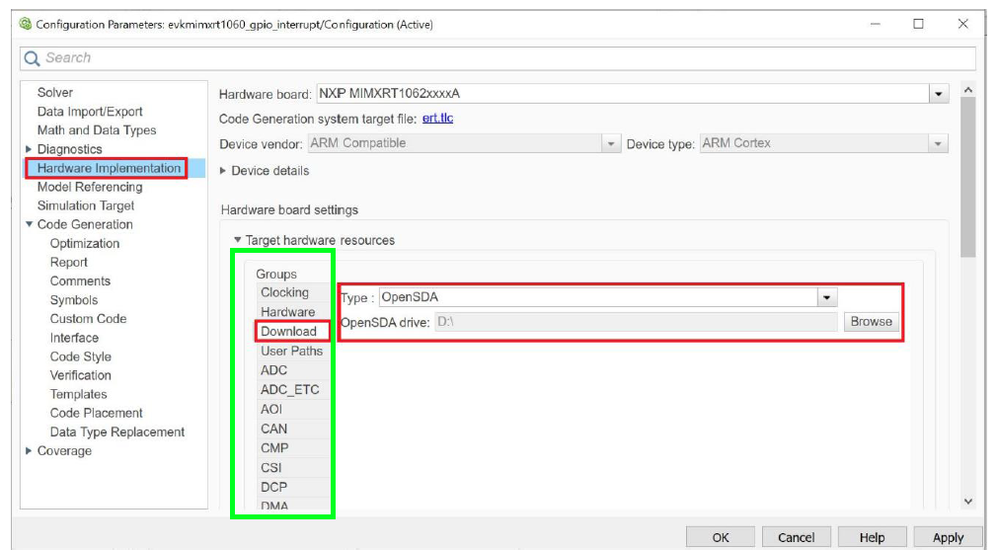Click the Search input field

pyautogui.click(x=498, y=58)
